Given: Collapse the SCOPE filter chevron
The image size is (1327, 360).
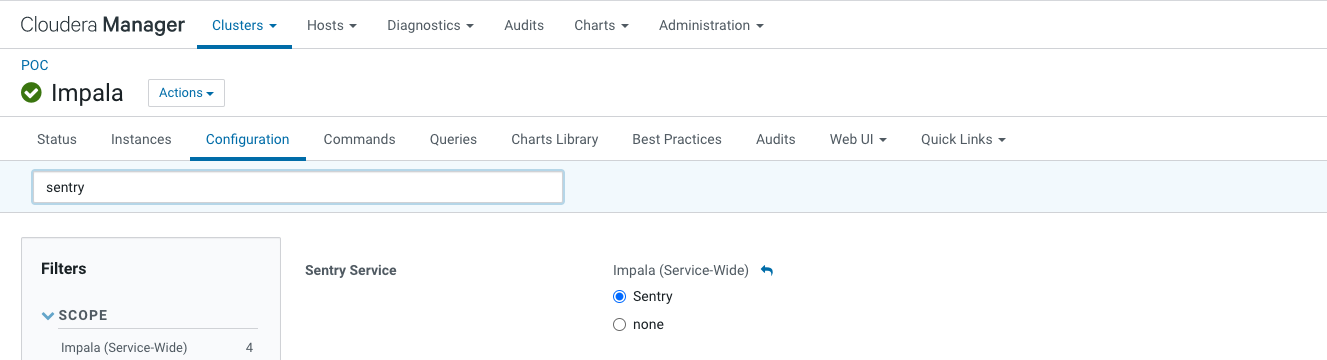Looking at the screenshot, I should pyautogui.click(x=47, y=315).
